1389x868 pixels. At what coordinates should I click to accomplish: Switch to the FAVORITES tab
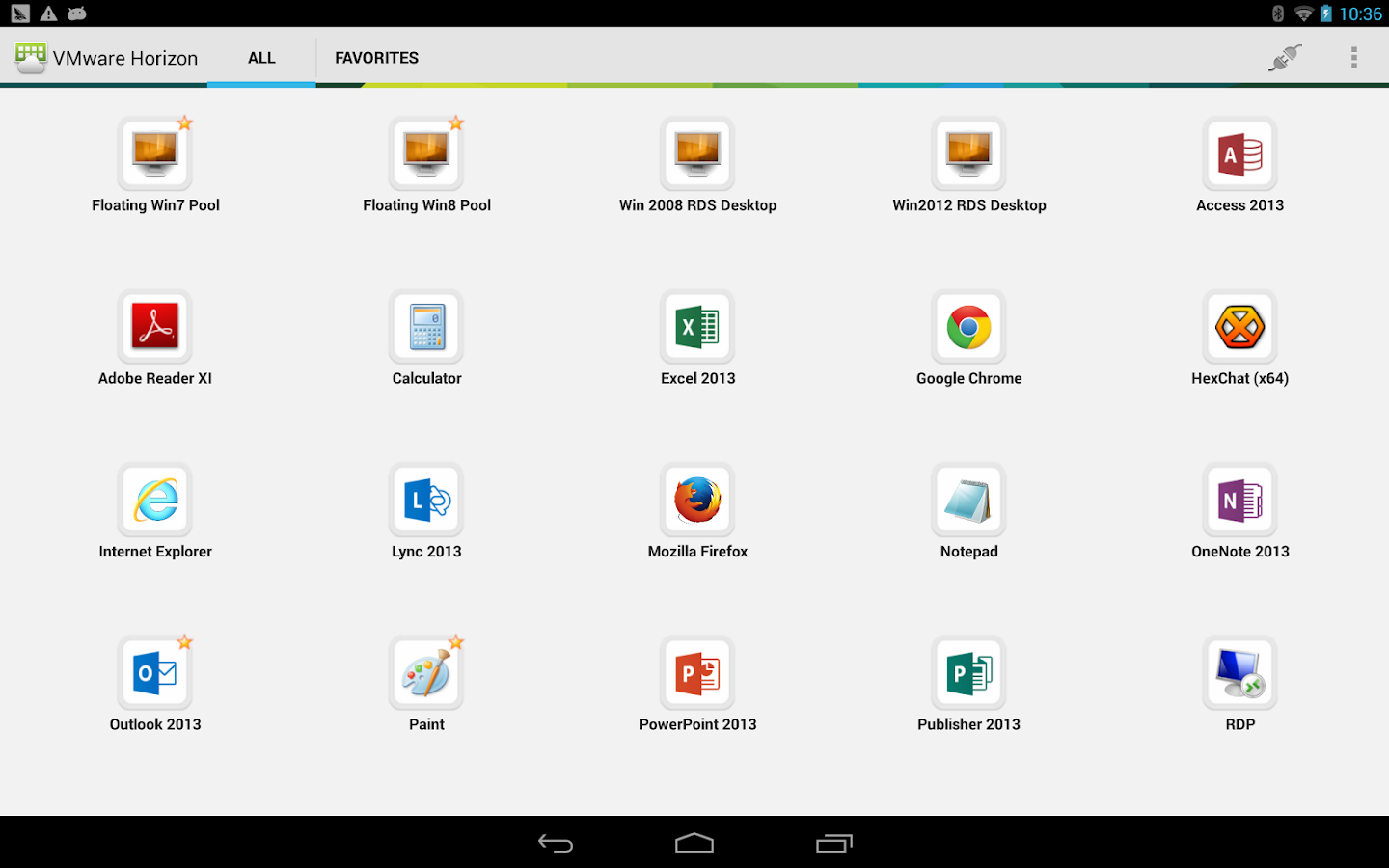click(x=376, y=58)
